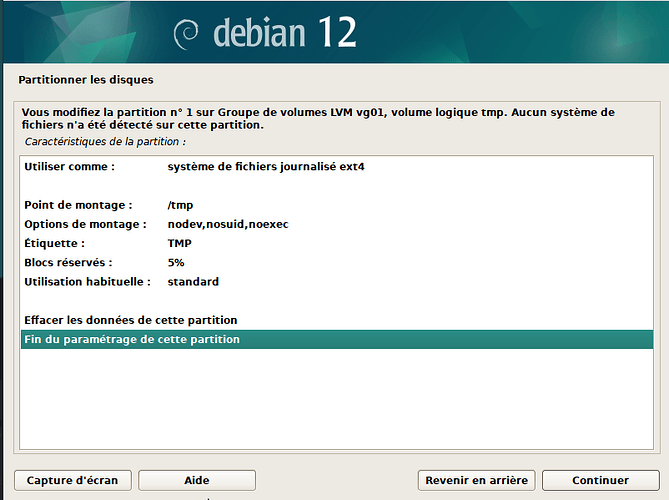Screen dimensions: 669x500
Task: Click the 'Continuer' button
Action: point(600,480)
